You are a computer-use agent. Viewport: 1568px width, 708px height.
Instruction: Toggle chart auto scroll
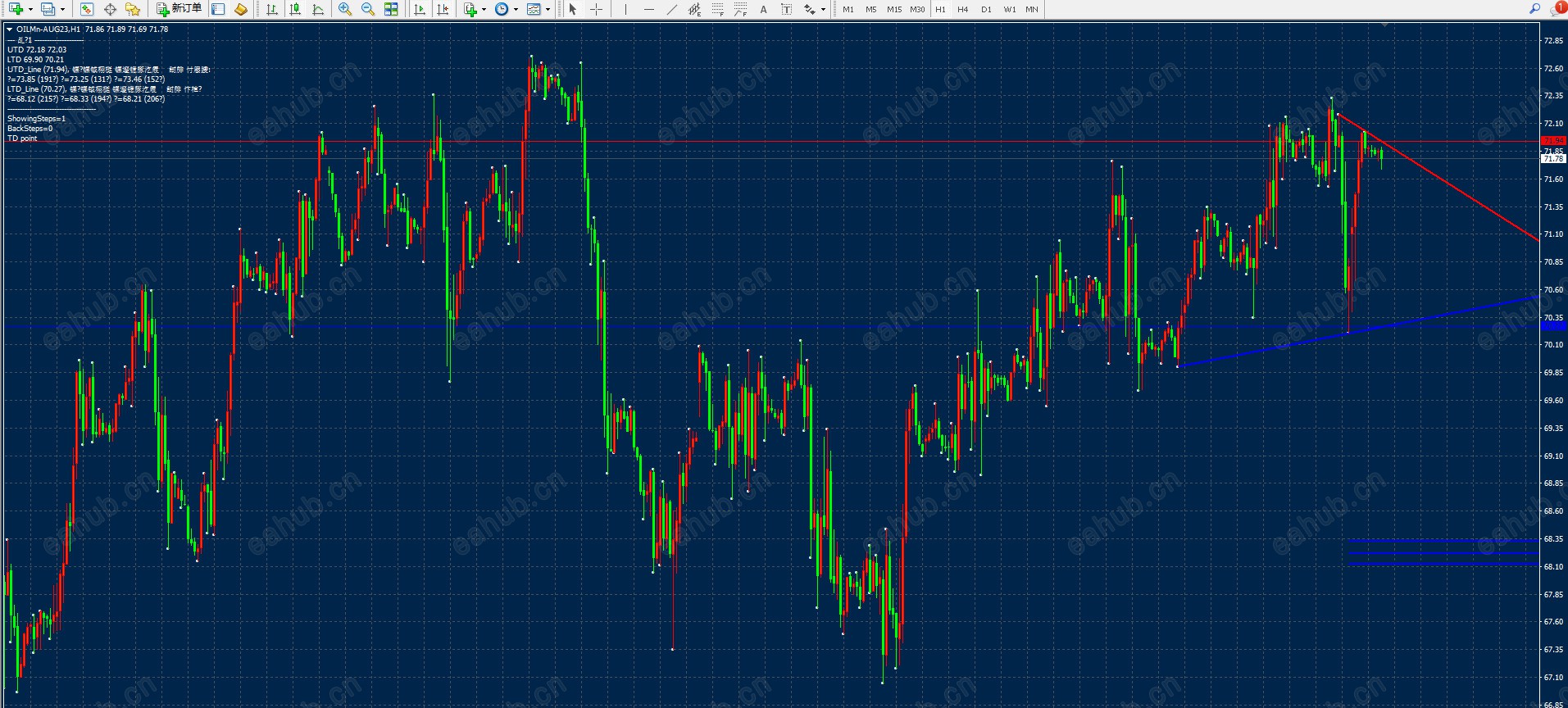tap(420, 9)
